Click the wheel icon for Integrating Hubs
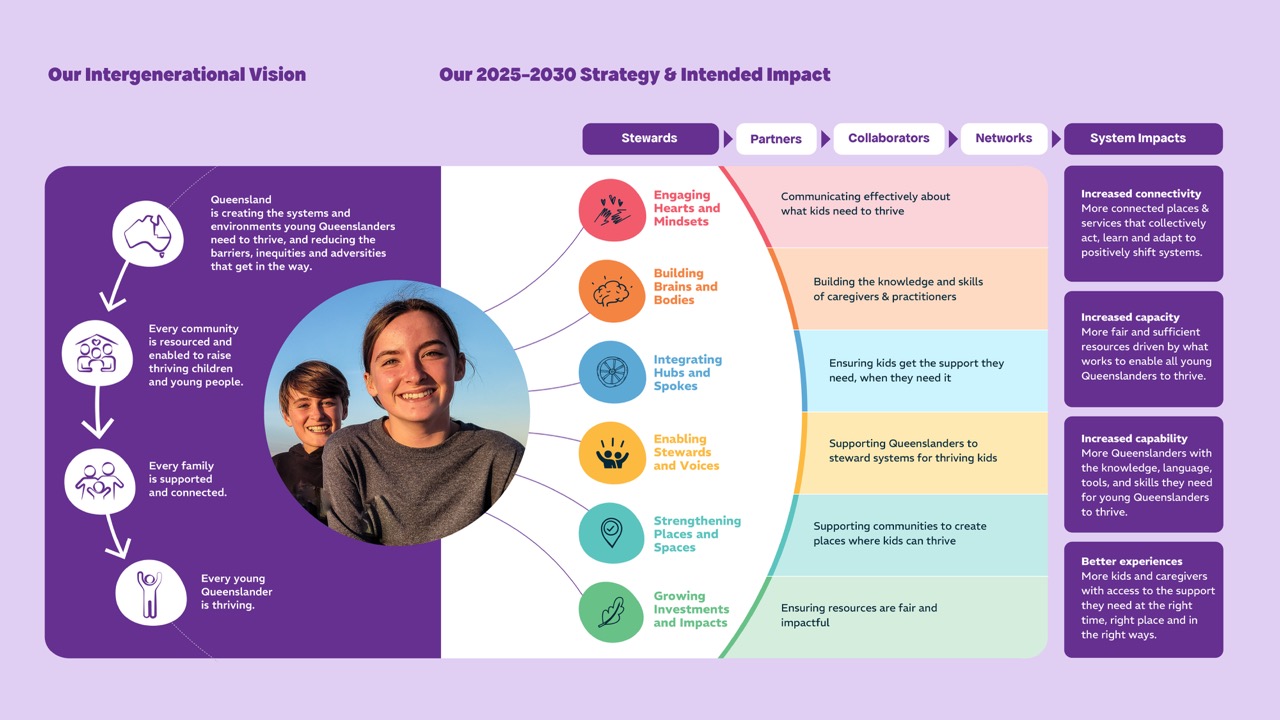 pyautogui.click(x=612, y=372)
